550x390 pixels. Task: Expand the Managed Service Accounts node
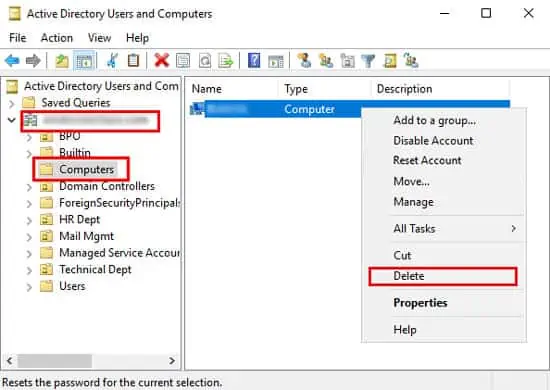(29, 254)
